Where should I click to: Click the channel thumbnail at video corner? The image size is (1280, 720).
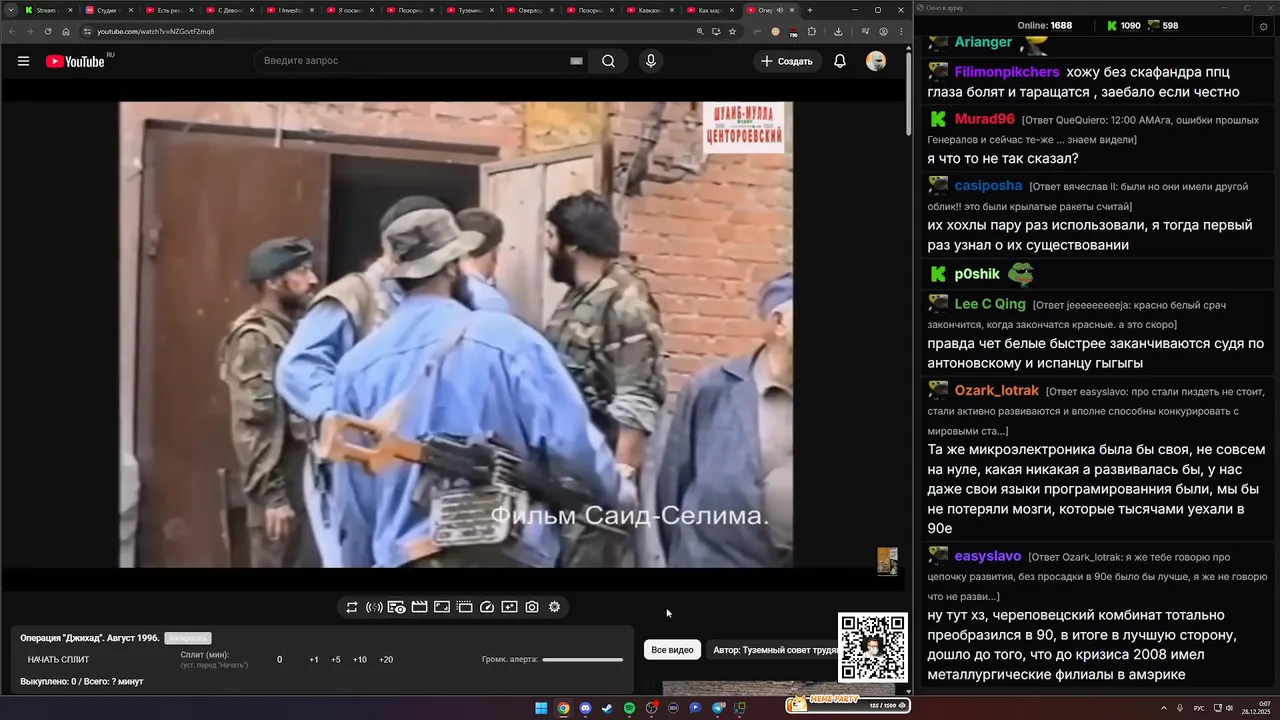[x=887, y=561]
